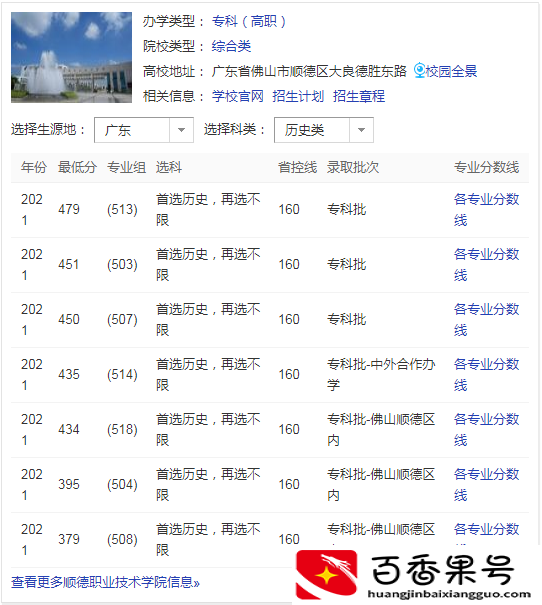This screenshot has height=605, width=542.
Task: Open 各专业分数线 for the 451 row
Action: click(x=486, y=265)
